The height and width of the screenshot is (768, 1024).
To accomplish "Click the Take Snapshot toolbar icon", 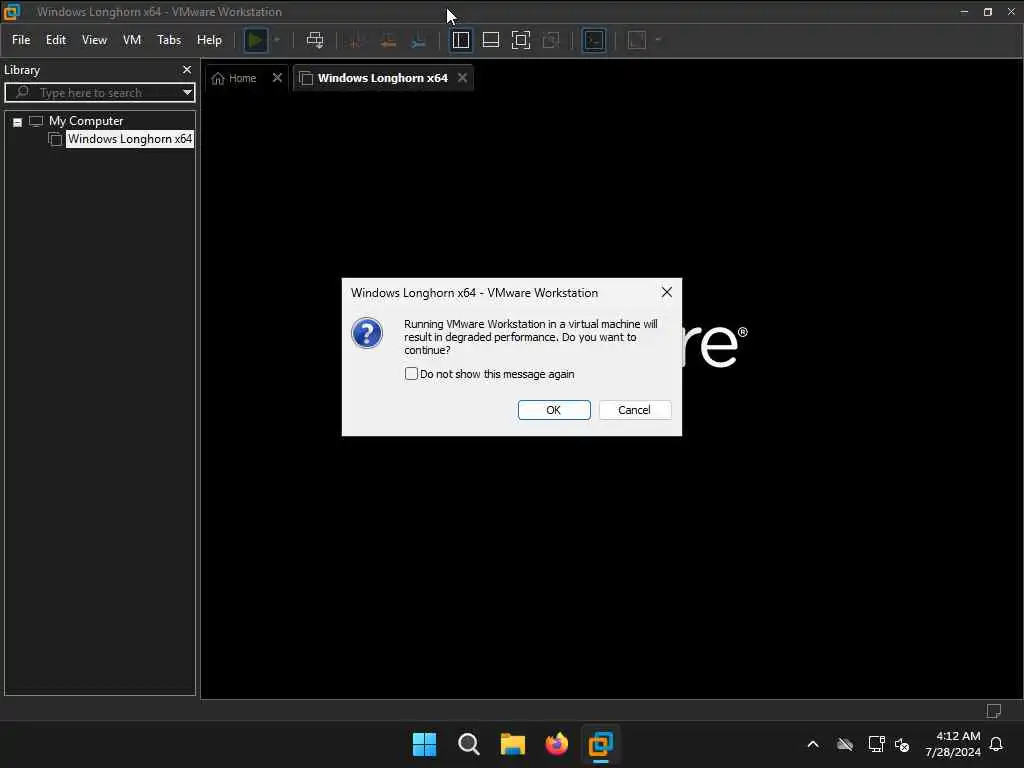I will click(356, 40).
